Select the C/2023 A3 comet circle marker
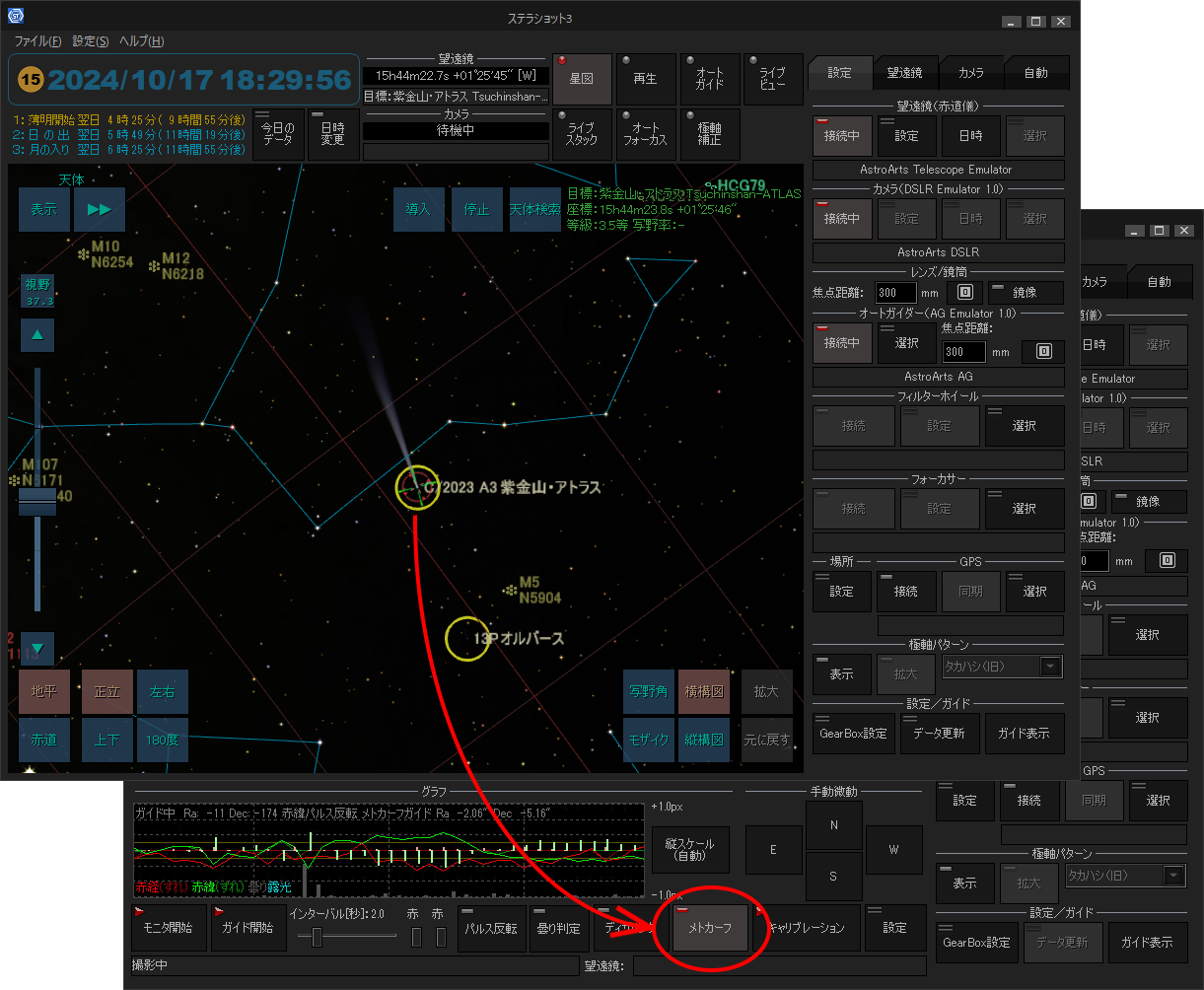The width and height of the screenshot is (1204, 990). point(417,487)
